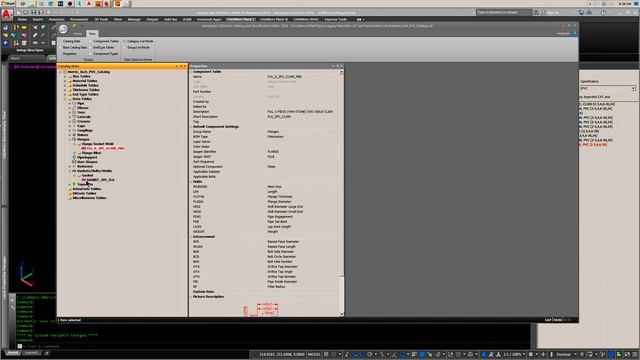Image resolution: width=640 pixels, height=360 pixels.
Task: Select the PipeSupport tree row
Action: [x=87, y=157]
